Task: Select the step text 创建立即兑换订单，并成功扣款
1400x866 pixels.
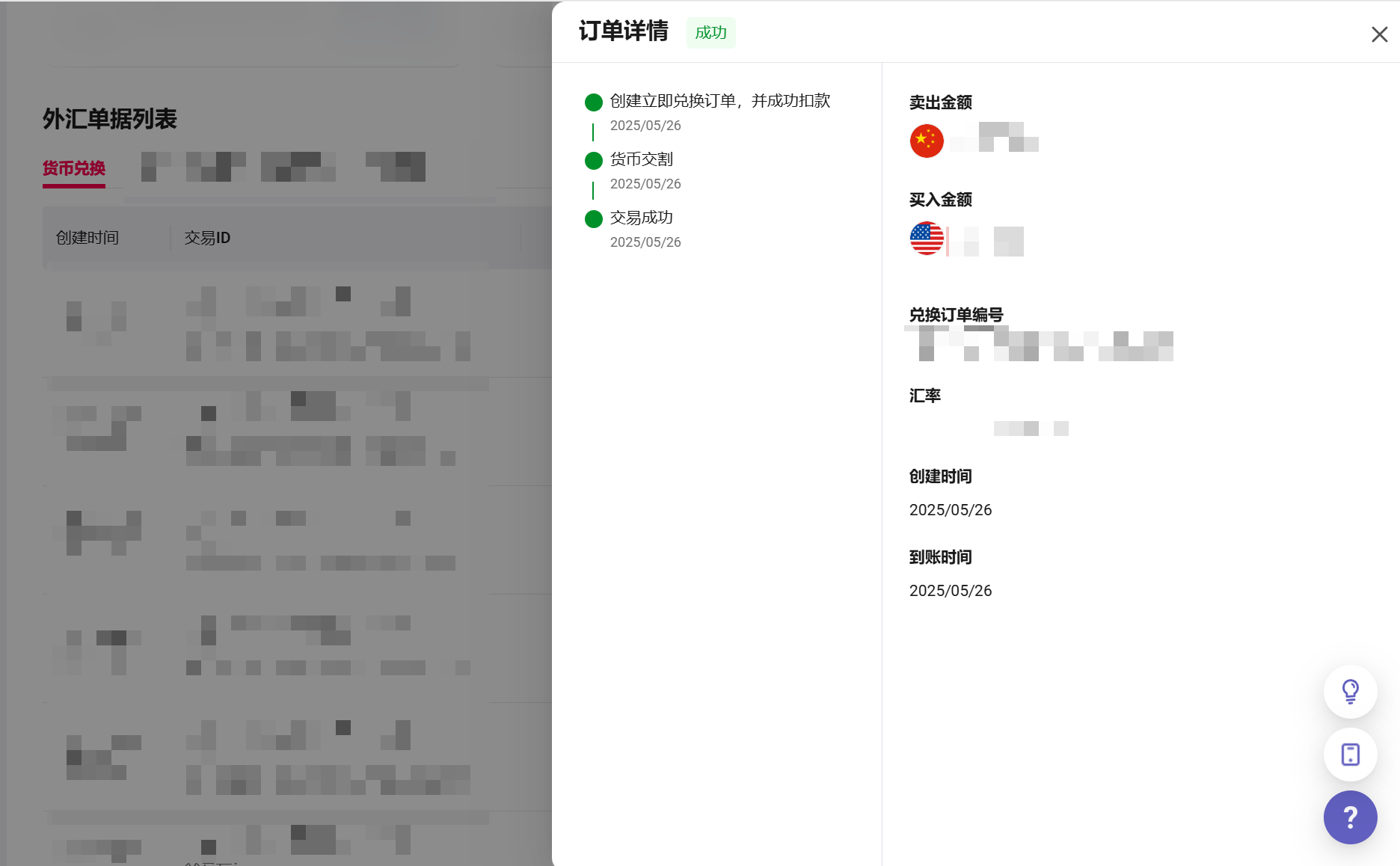Action: click(x=720, y=101)
